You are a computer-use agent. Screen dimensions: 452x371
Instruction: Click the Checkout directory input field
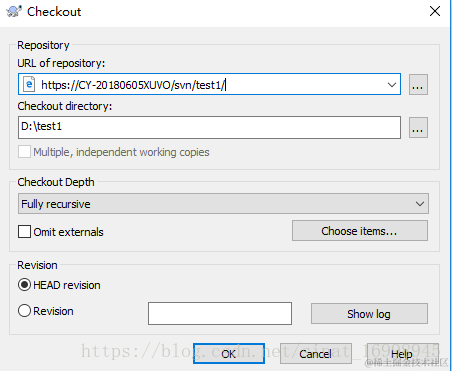coord(209,127)
